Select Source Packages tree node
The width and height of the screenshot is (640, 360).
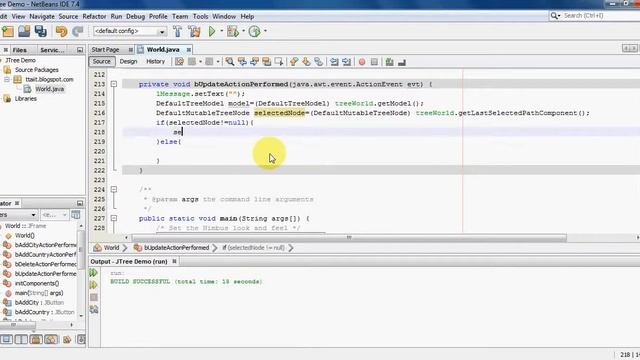coord(37,70)
